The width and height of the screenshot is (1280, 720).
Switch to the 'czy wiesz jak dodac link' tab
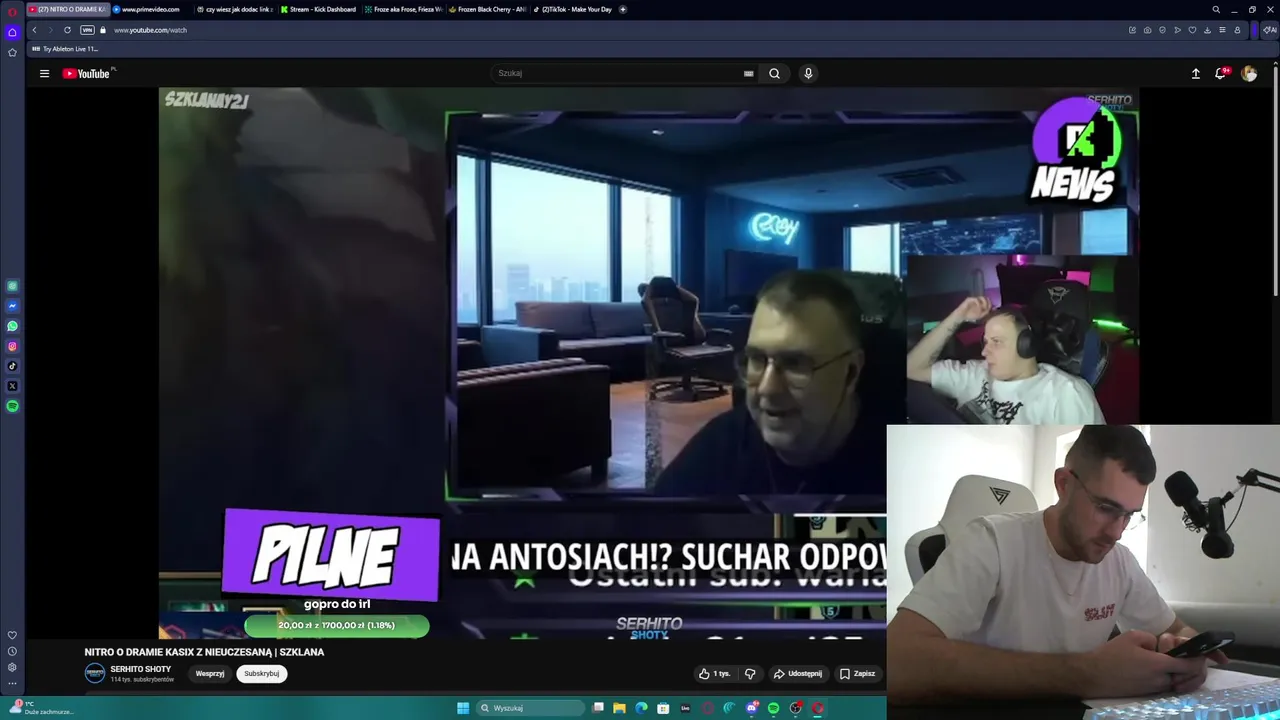(x=235, y=9)
